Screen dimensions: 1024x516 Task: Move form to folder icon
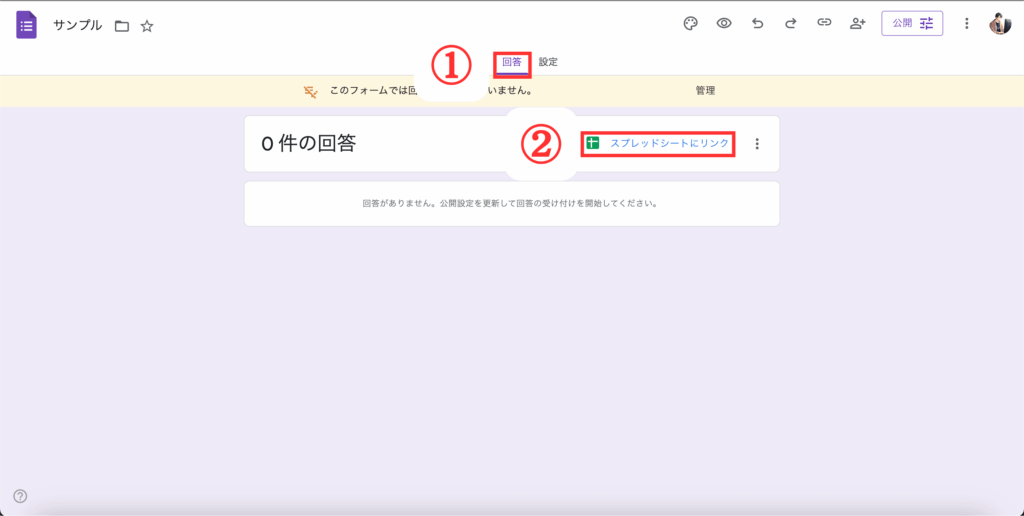[121, 26]
